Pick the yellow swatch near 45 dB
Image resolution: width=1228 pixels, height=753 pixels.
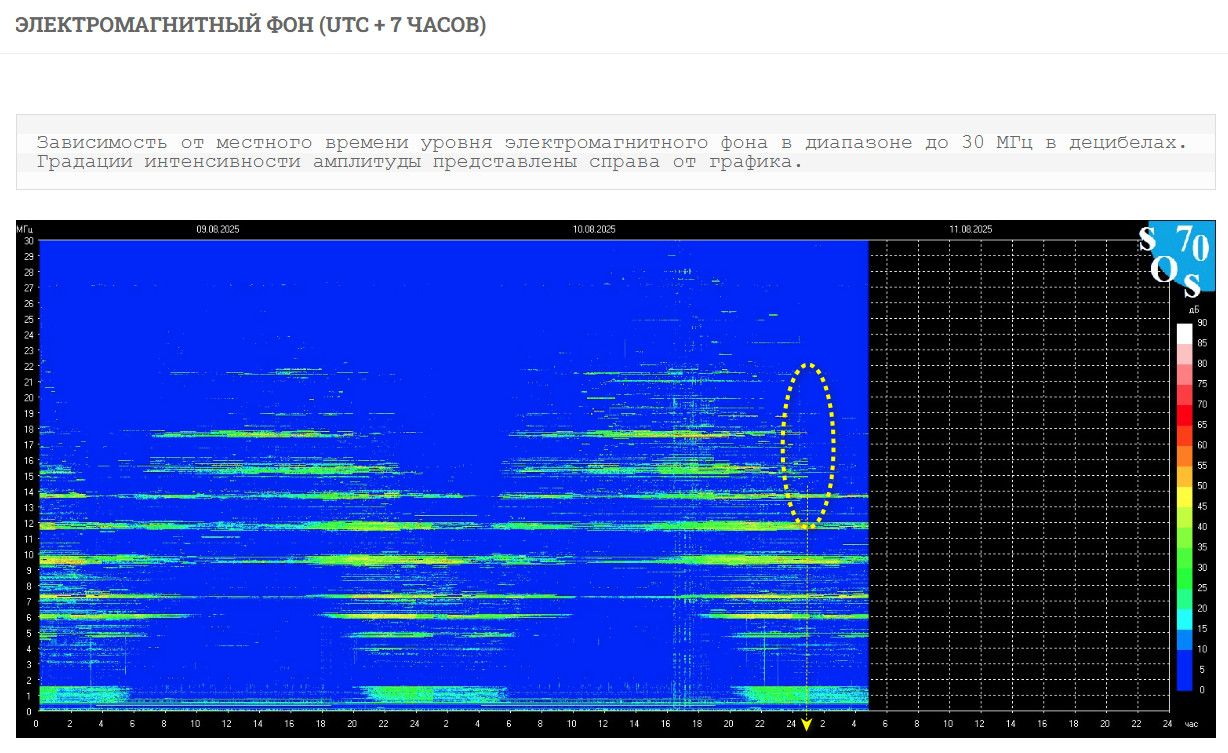click(1185, 496)
